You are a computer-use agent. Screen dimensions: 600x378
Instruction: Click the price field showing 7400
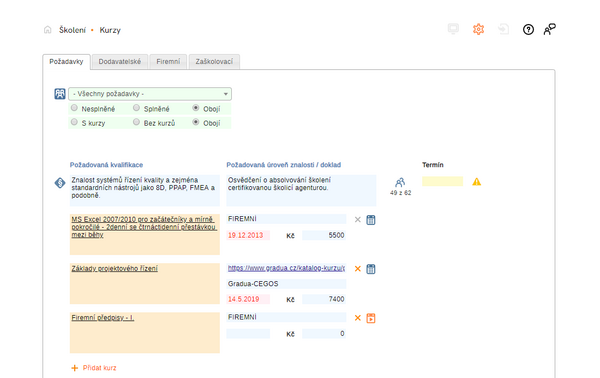(x=324, y=299)
